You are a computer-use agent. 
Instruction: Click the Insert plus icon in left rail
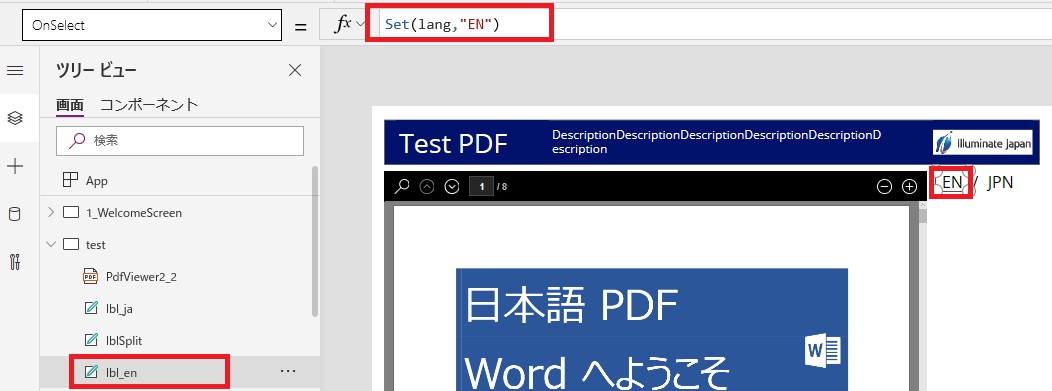(15, 167)
